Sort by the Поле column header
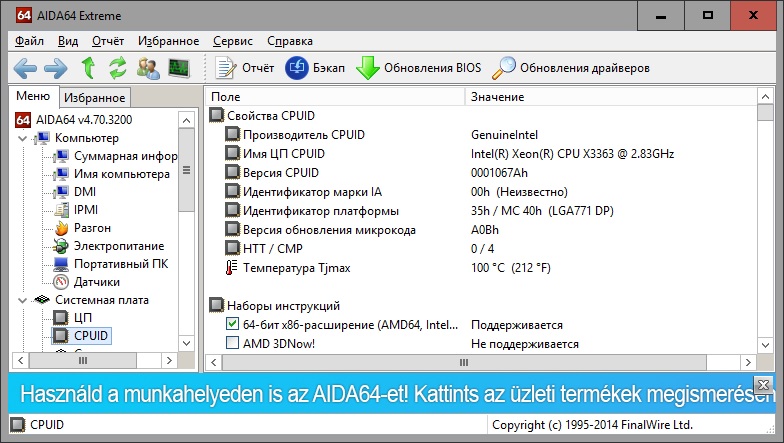 (335, 97)
